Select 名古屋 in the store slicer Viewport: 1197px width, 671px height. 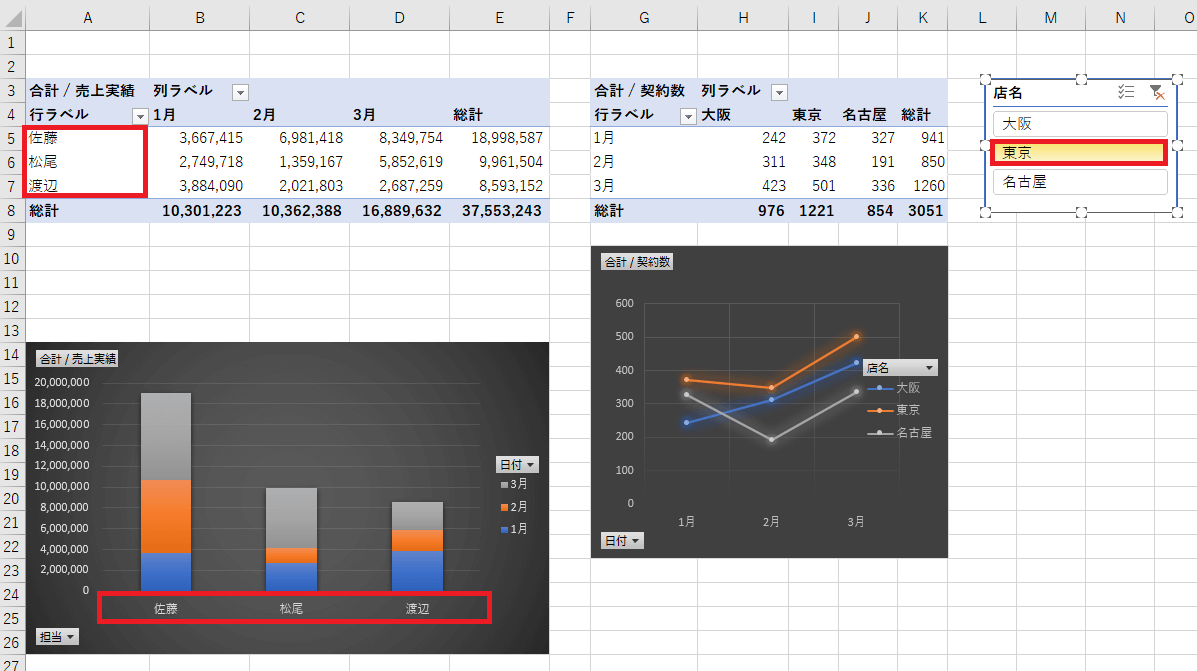point(1079,182)
